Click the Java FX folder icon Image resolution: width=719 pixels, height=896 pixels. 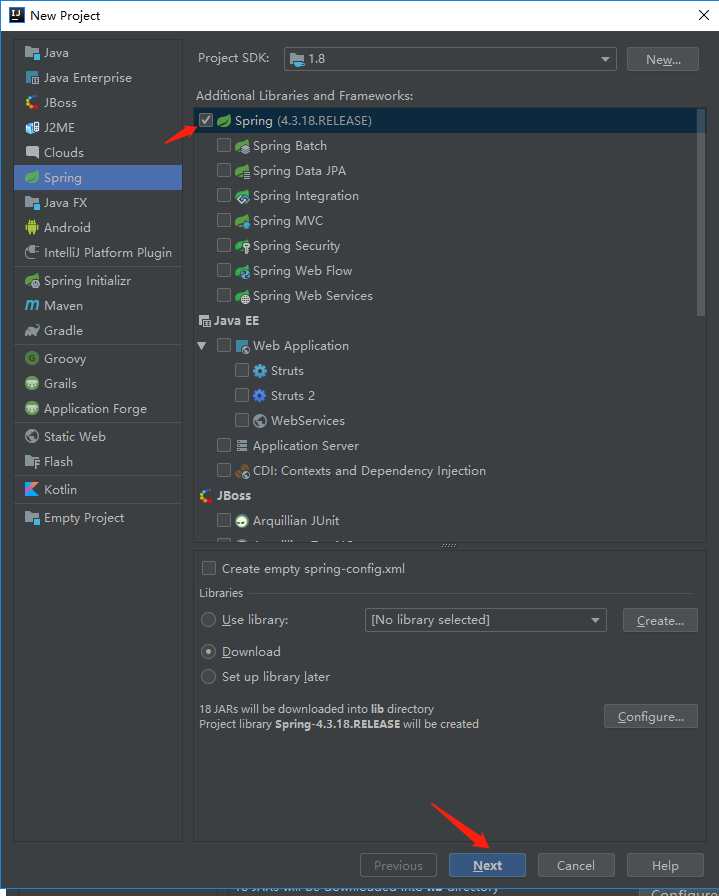tap(32, 202)
